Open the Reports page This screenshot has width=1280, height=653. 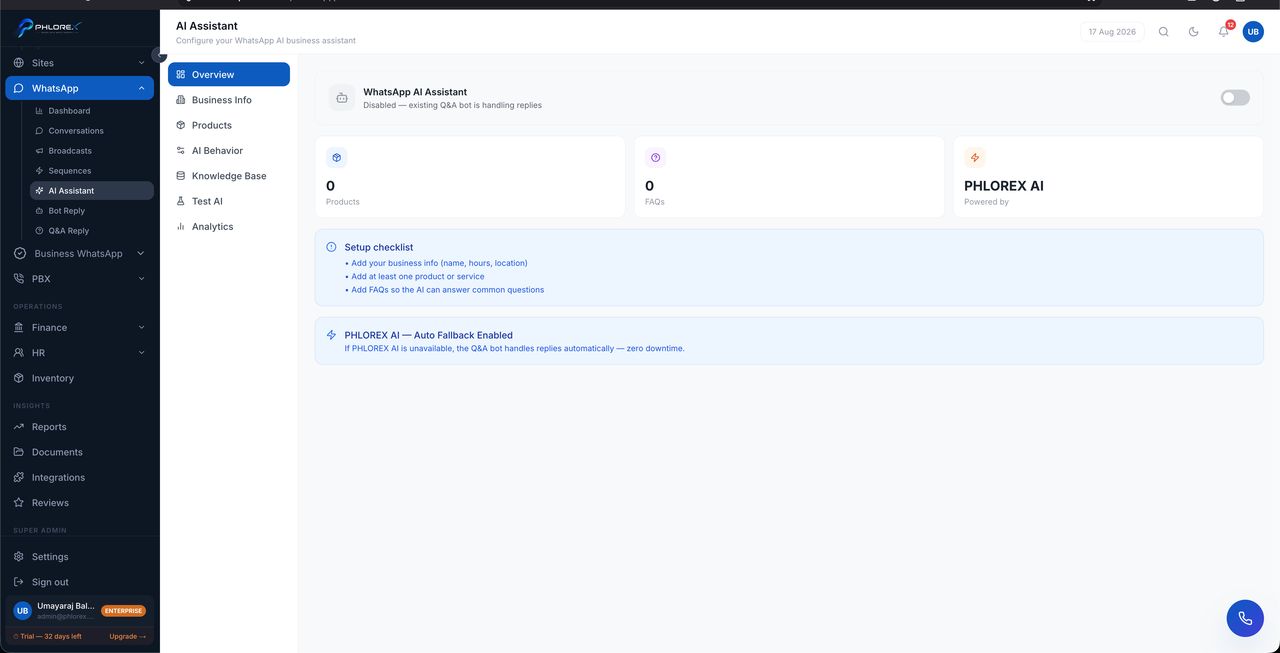coord(80,427)
